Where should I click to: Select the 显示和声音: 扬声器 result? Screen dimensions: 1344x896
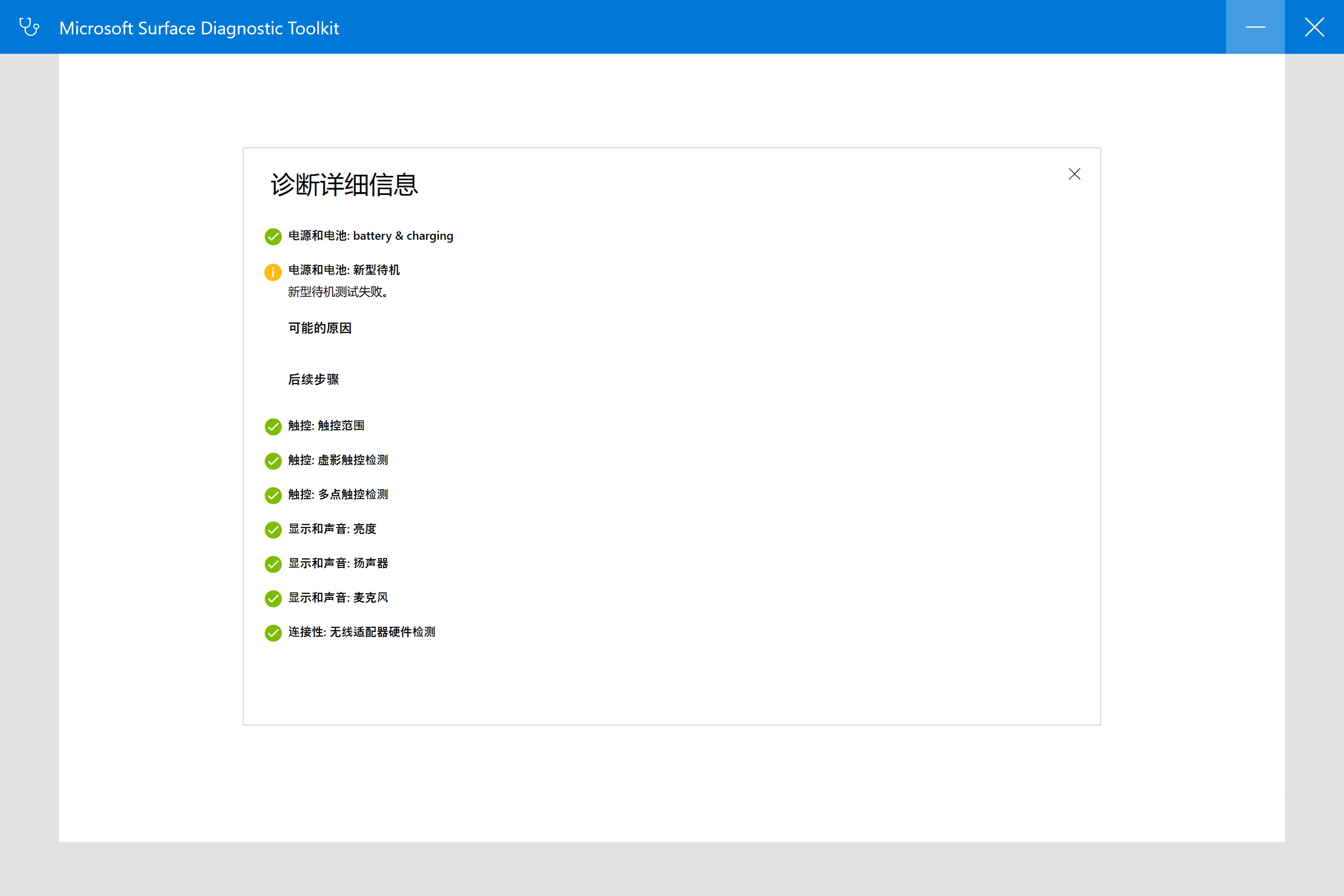coord(338,563)
